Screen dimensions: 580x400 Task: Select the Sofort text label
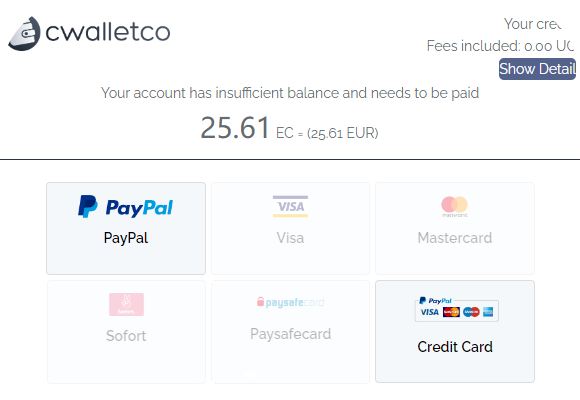point(126,336)
